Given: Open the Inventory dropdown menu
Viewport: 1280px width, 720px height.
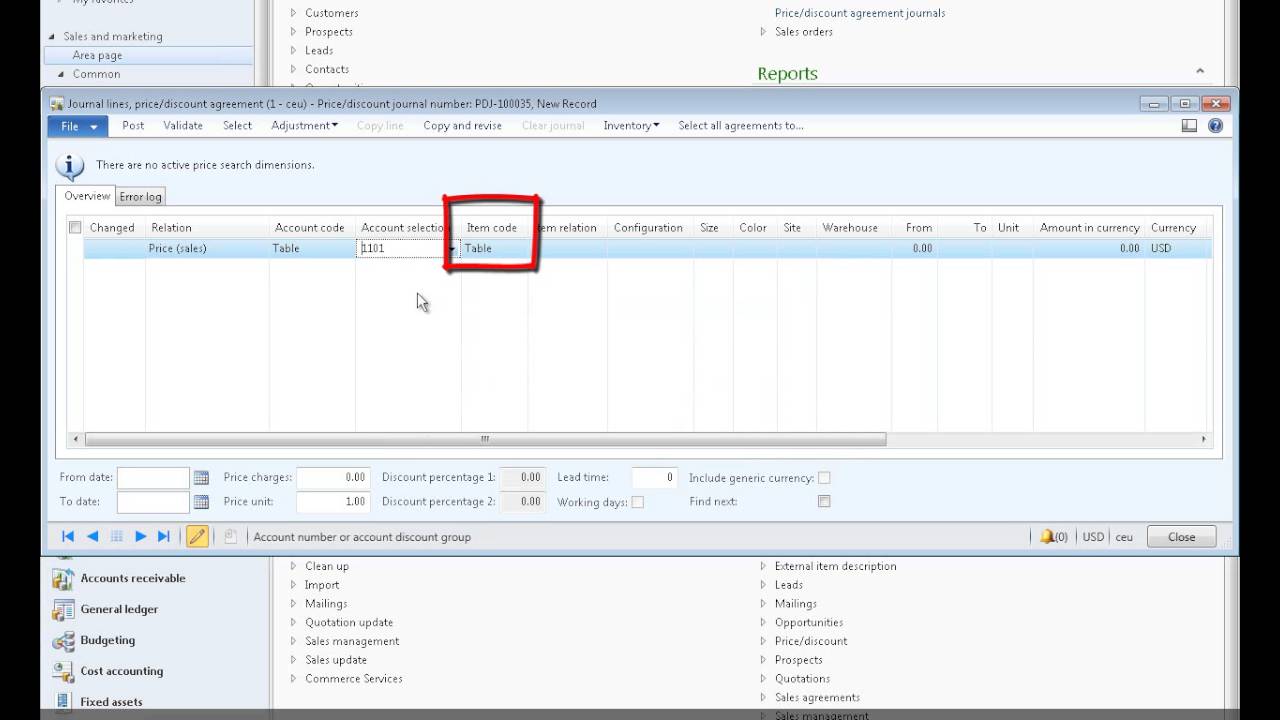Looking at the screenshot, I should click(x=631, y=126).
